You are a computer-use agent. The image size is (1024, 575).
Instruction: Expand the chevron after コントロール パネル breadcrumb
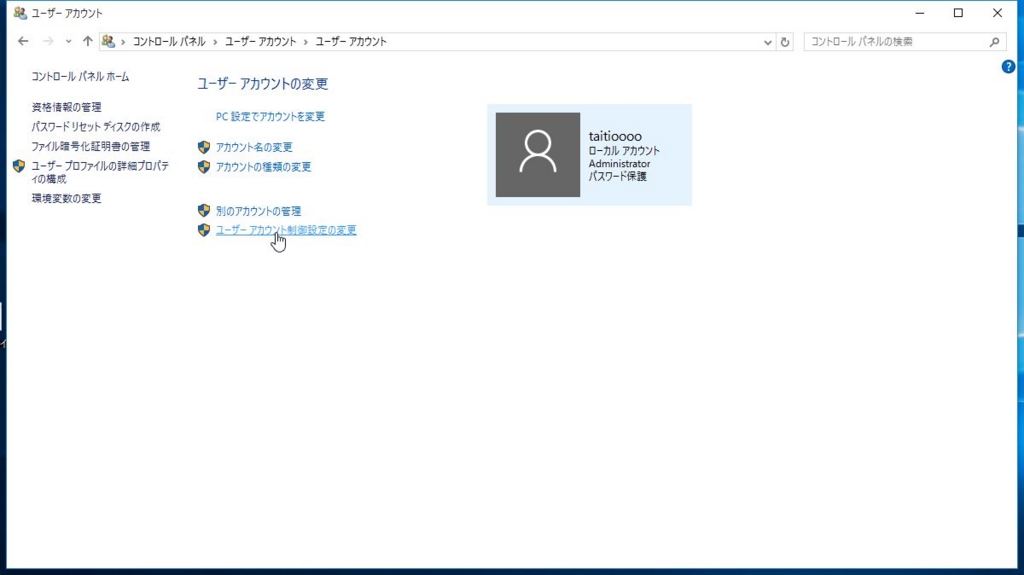point(215,42)
